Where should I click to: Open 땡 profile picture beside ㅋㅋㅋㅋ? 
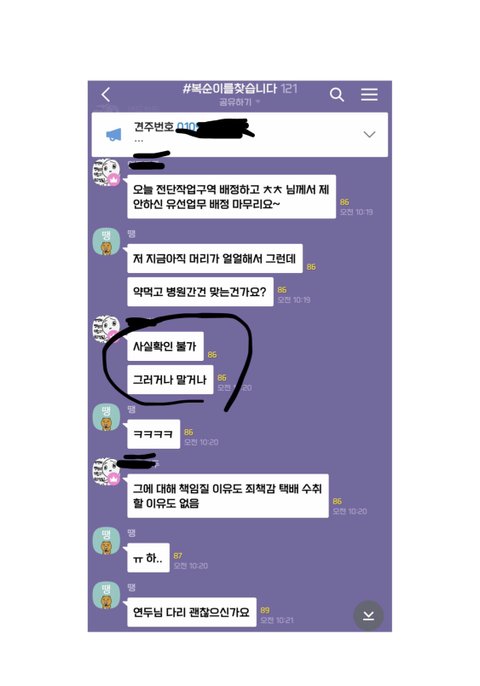click(x=106, y=417)
